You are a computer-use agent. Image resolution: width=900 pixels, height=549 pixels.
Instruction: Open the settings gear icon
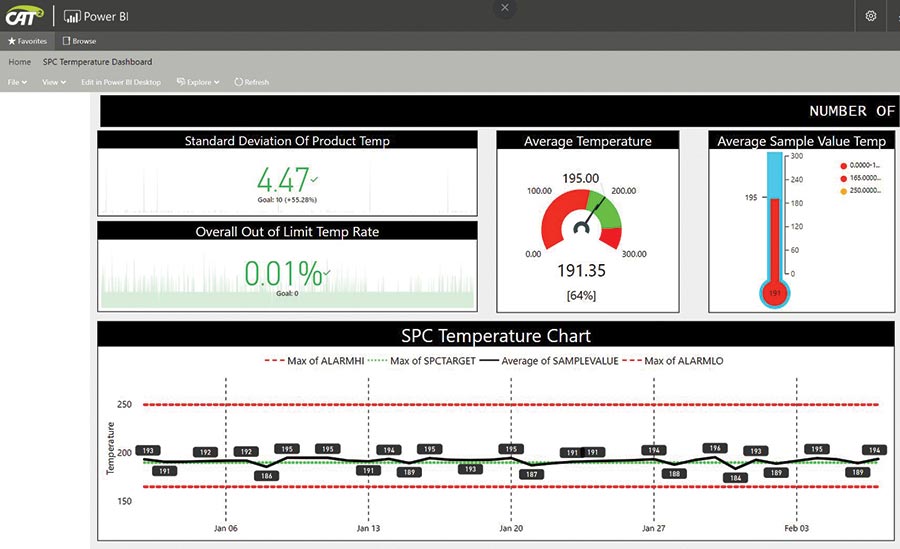[871, 16]
